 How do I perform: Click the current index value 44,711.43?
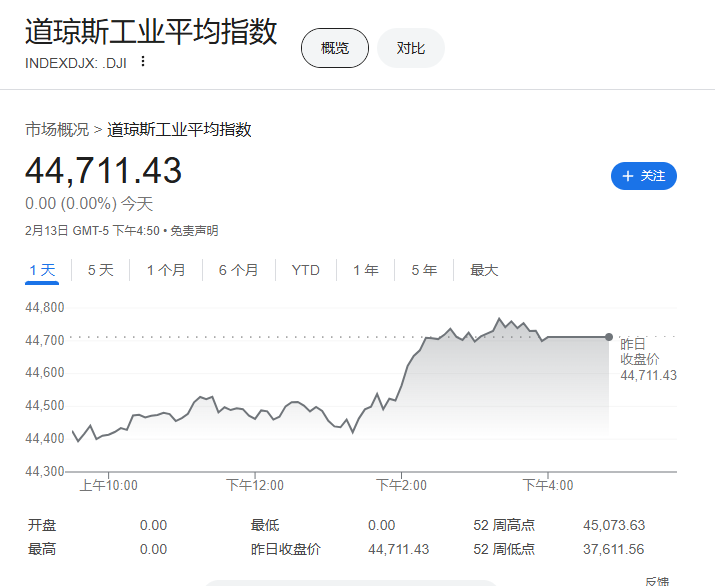[104, 171]
